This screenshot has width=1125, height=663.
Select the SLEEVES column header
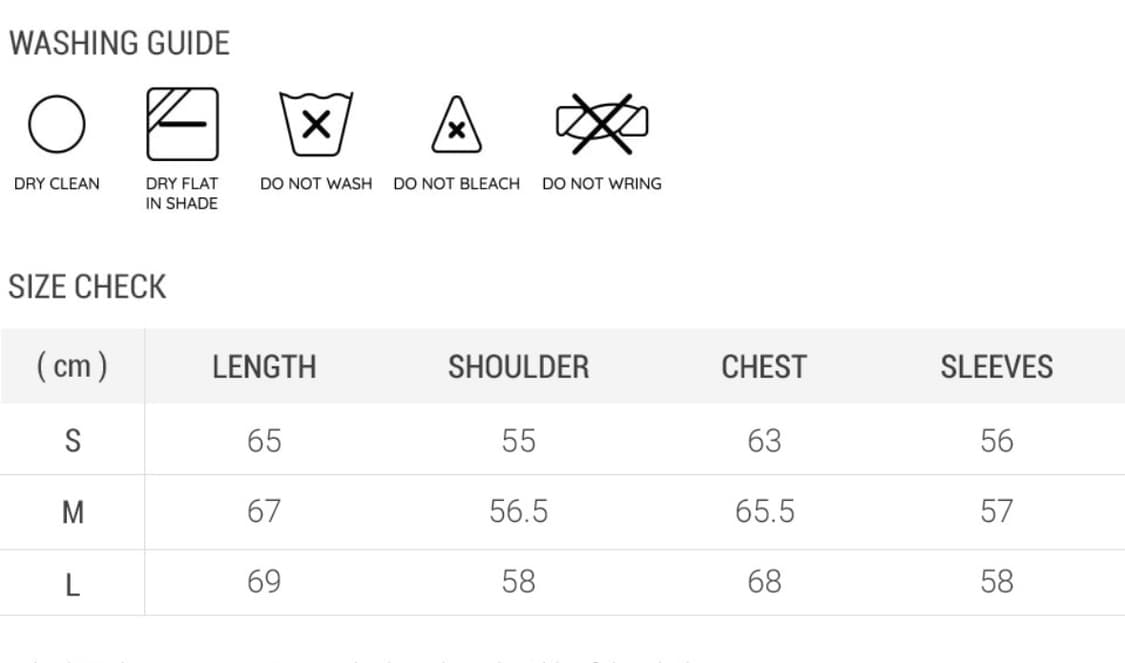996,367
